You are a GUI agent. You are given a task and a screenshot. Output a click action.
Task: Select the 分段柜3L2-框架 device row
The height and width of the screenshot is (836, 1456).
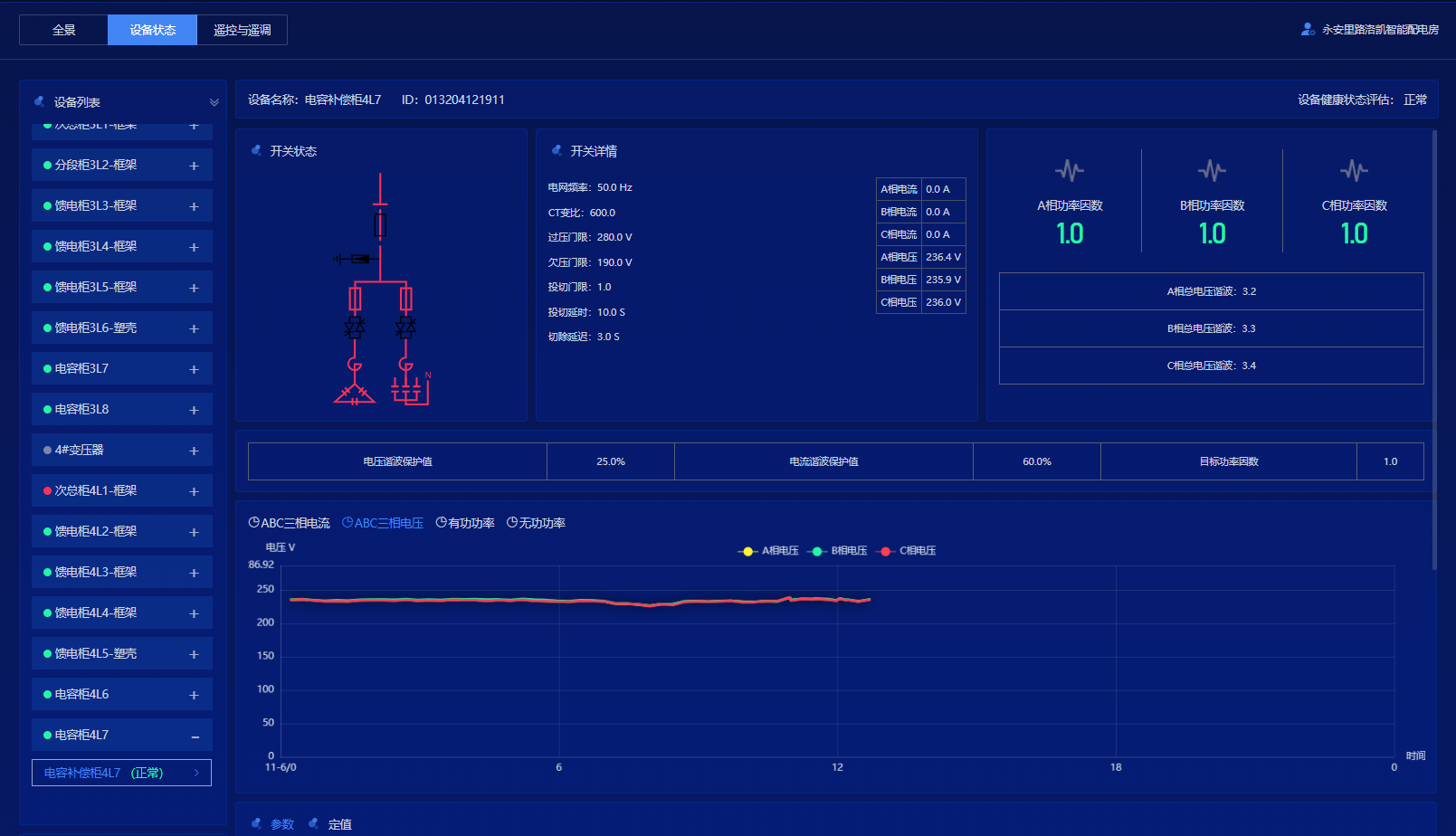[x=122, y=165]
